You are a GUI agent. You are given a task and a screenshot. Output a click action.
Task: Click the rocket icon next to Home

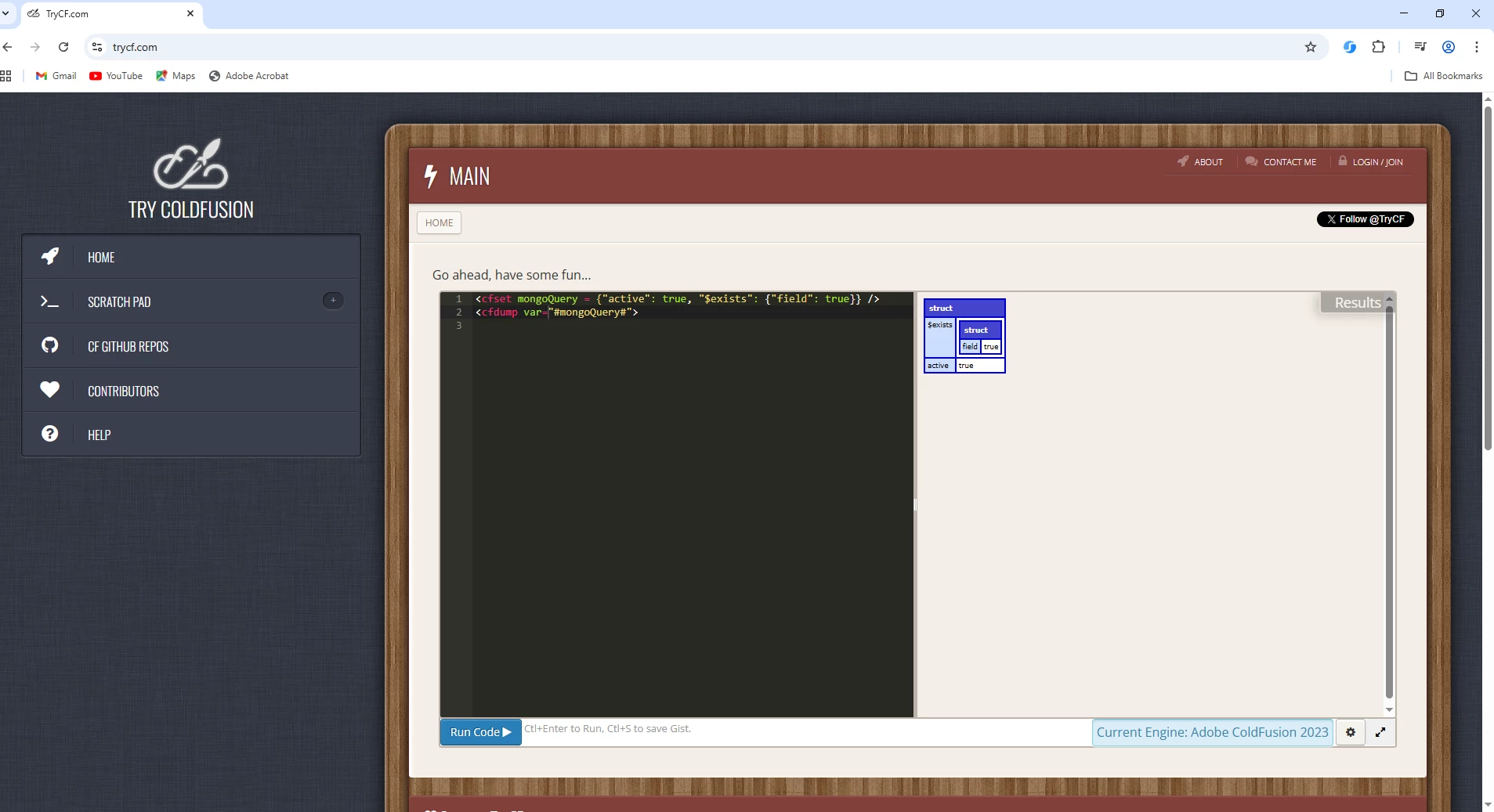(x=50, y=256)
